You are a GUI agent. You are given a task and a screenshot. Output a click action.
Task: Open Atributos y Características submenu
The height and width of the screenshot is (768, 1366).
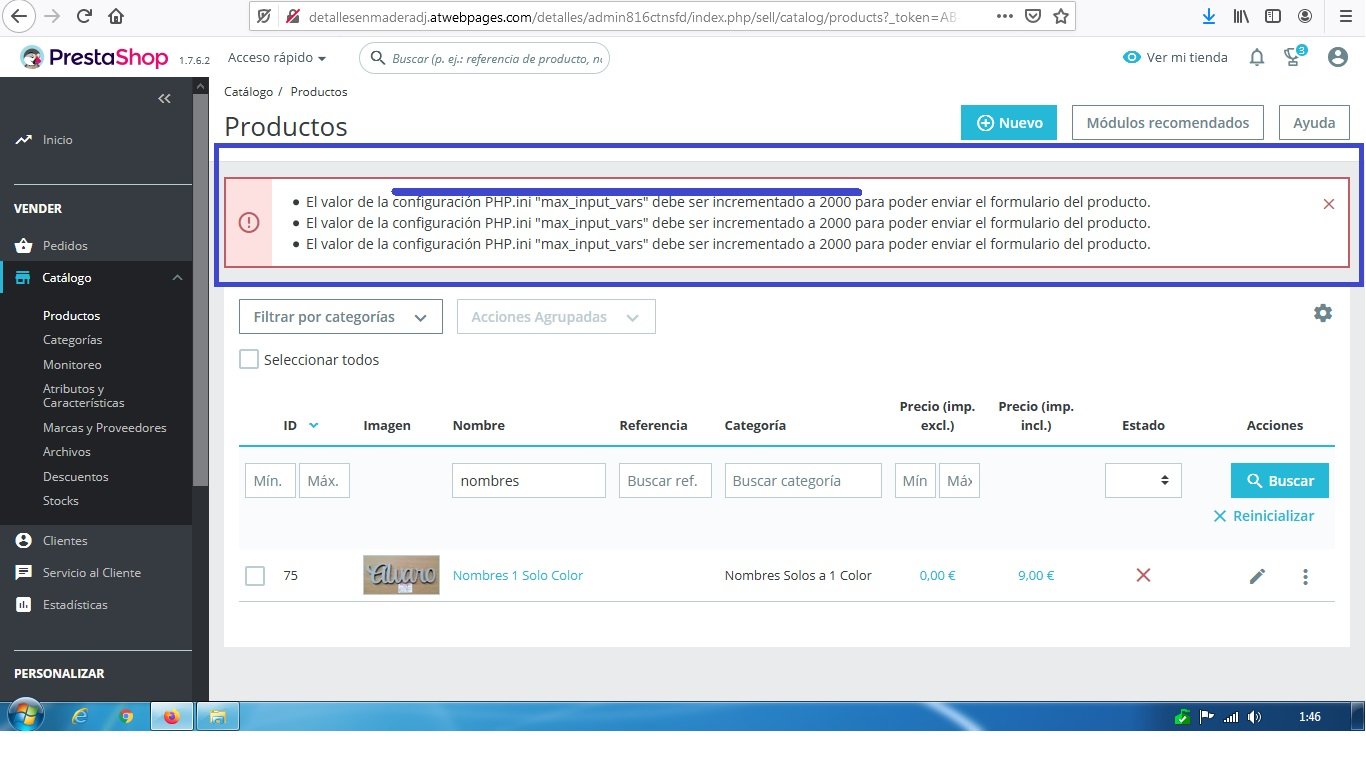pos(84,396)
